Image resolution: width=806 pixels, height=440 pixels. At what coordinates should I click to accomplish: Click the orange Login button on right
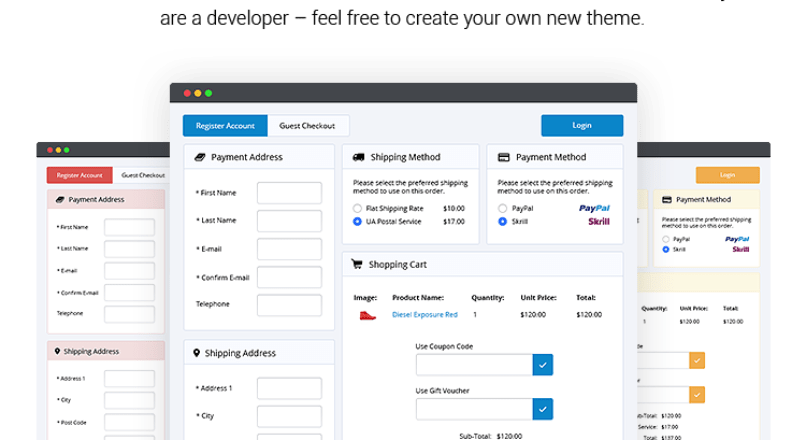tap(727, 175)
